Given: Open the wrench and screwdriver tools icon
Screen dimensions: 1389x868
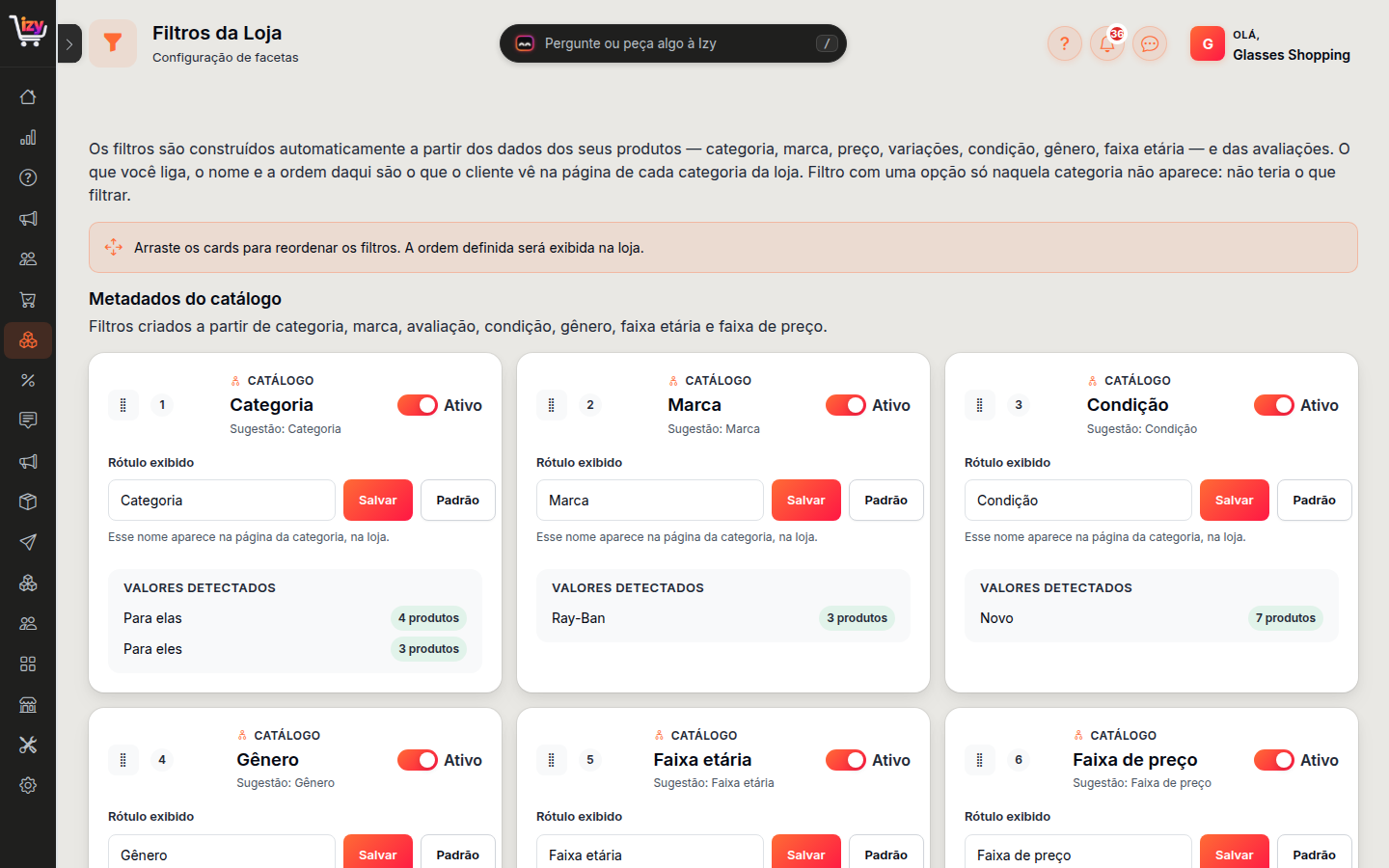Looking at the screenshot, I should click(x=28, y=745).
